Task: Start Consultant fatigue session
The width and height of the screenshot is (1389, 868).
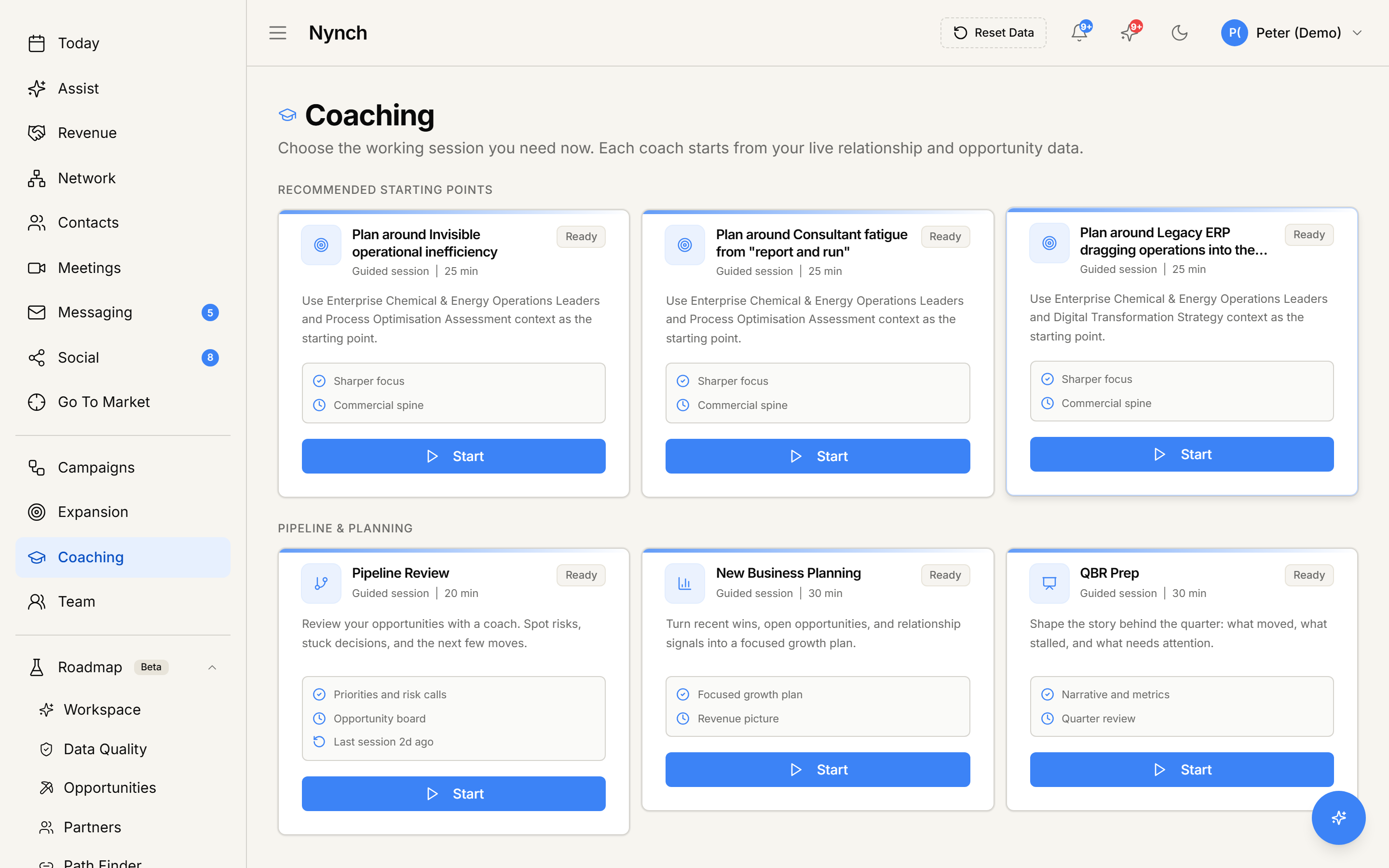Action: click(x=817, y=456)
